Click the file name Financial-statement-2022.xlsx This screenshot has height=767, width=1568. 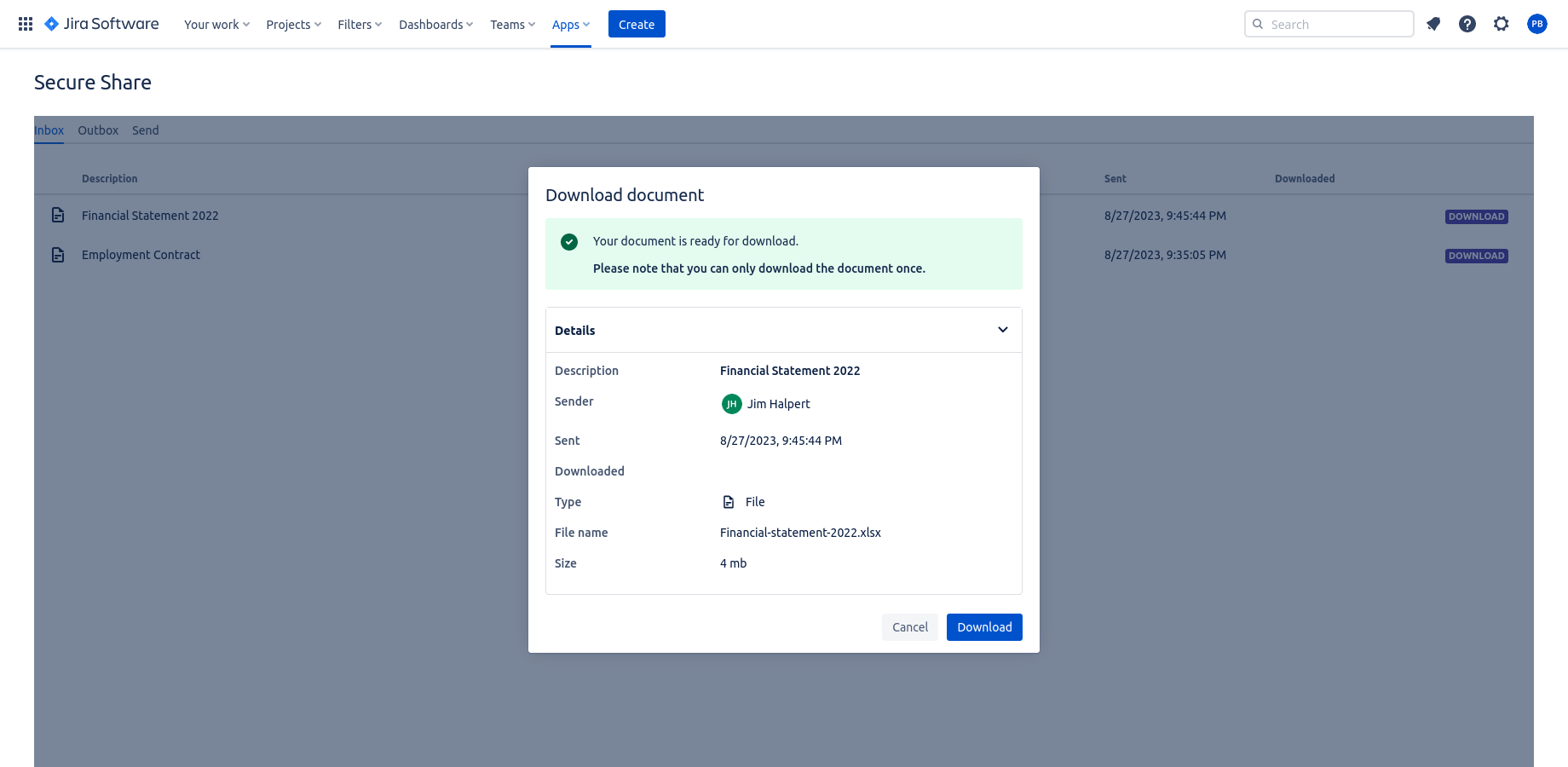coord(800,533)
